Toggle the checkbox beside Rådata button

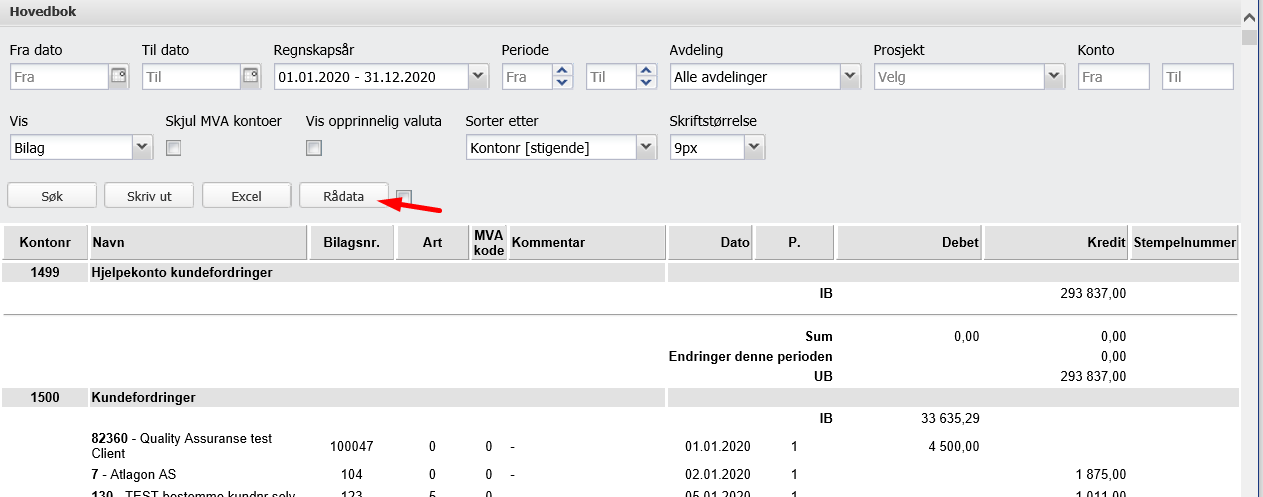404,197
